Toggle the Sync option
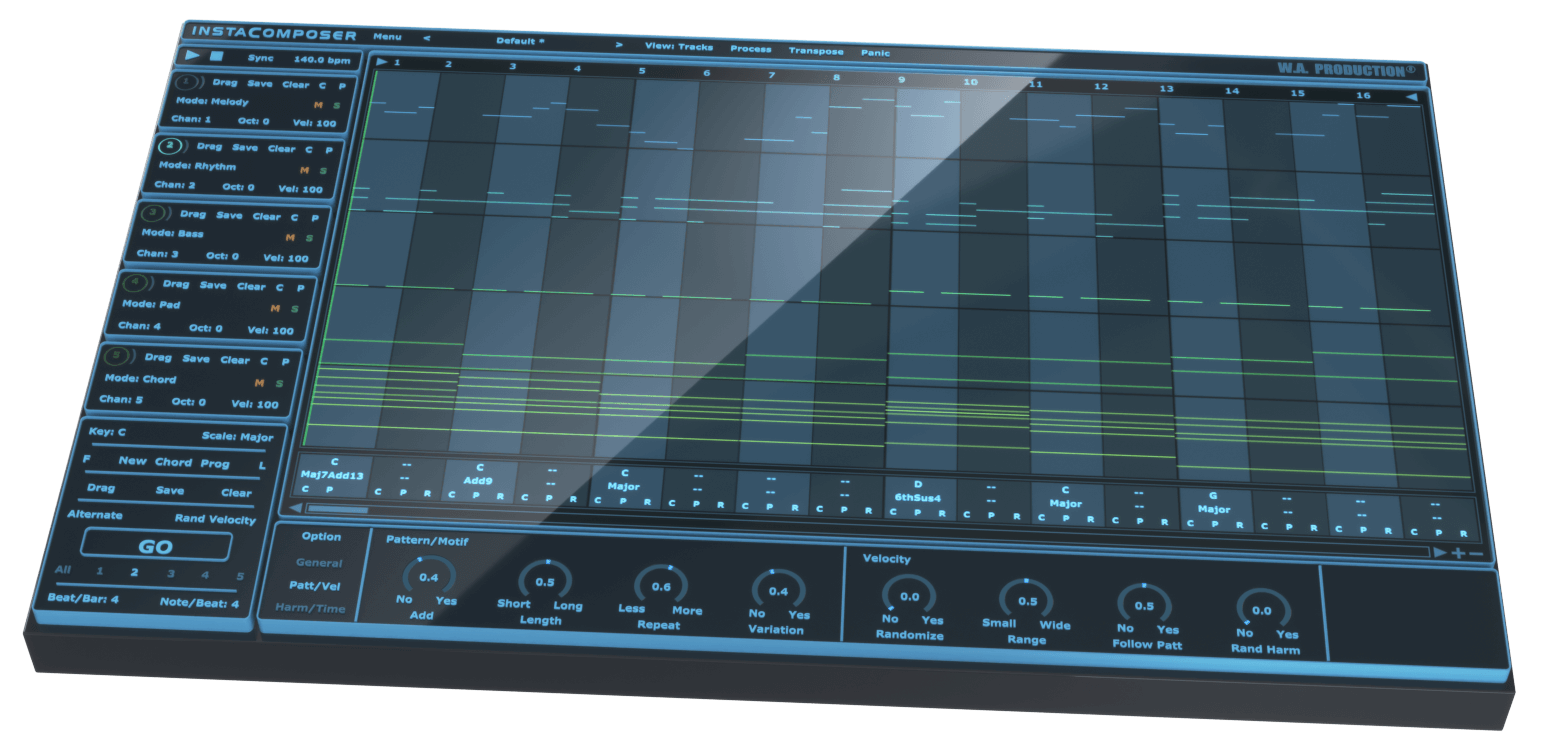 (x=260, y=59)
